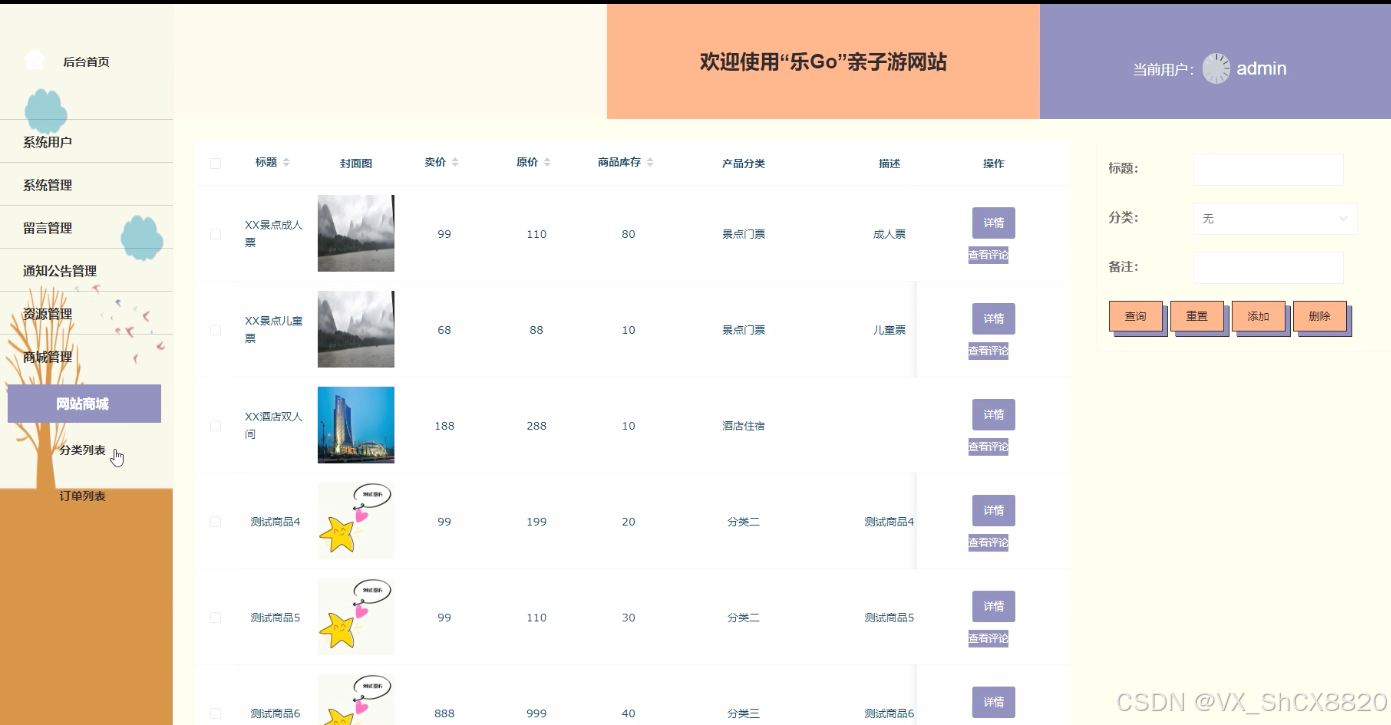This screenshot has height=725, width=1391.
Task: View 查看评论 for XX景点成人票
Action: [x=988, y=255]
